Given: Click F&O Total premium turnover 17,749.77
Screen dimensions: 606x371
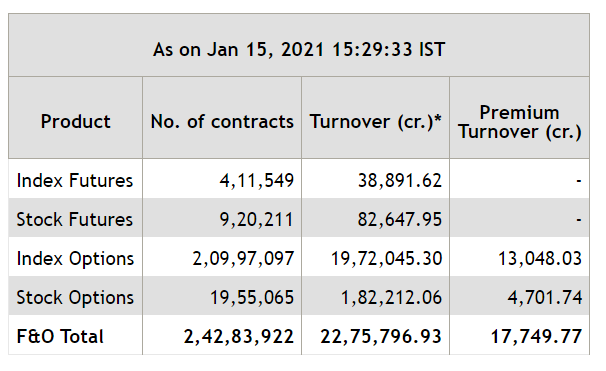Looking at the screenshot, I should pos(536,336).
